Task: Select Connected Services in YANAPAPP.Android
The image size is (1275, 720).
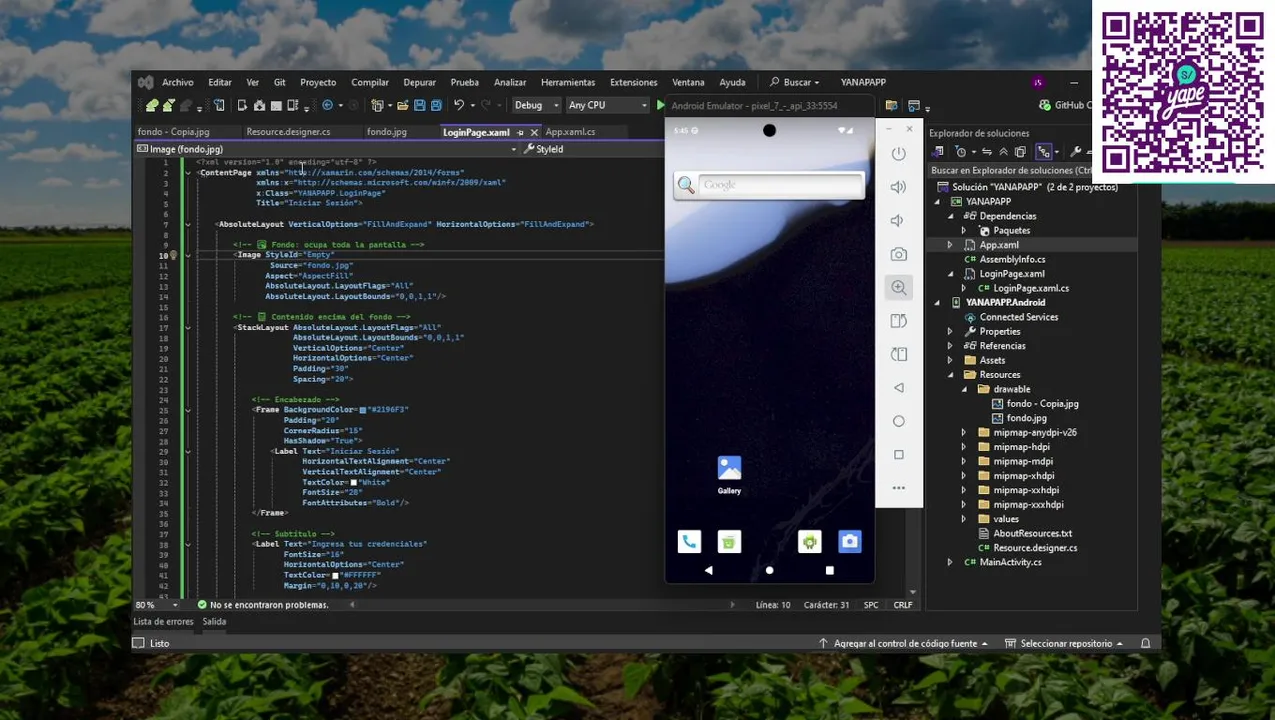Action: [1019, 317]
